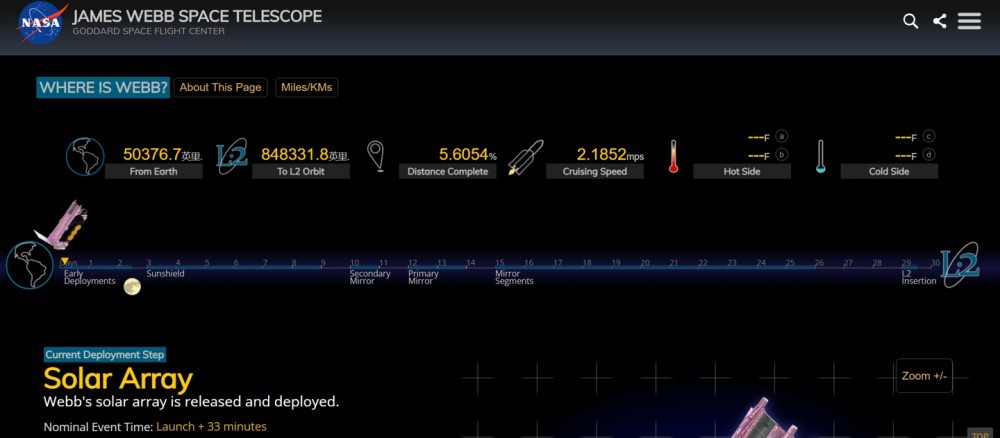Image resolution: width=1000 pixels, height=438 pixels.
Task: Click the blue thermometer Cold Side icon
Action: pyautogui.click(x=821, y=157)
